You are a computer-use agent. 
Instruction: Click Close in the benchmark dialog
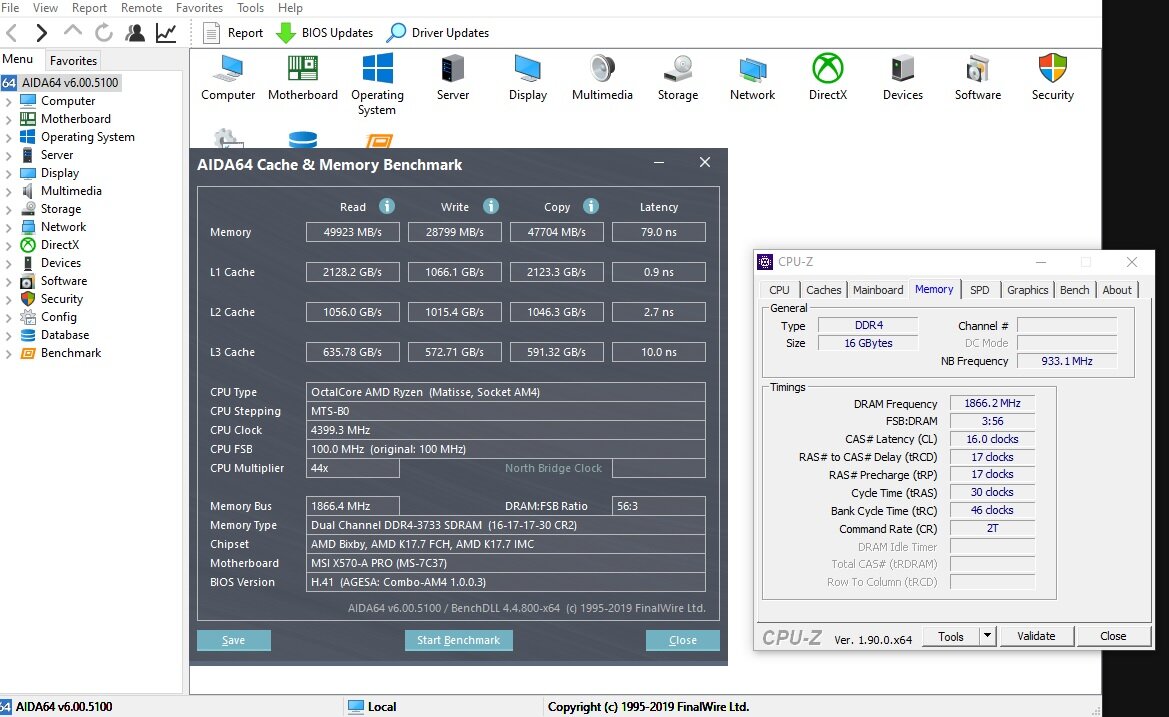683,640
